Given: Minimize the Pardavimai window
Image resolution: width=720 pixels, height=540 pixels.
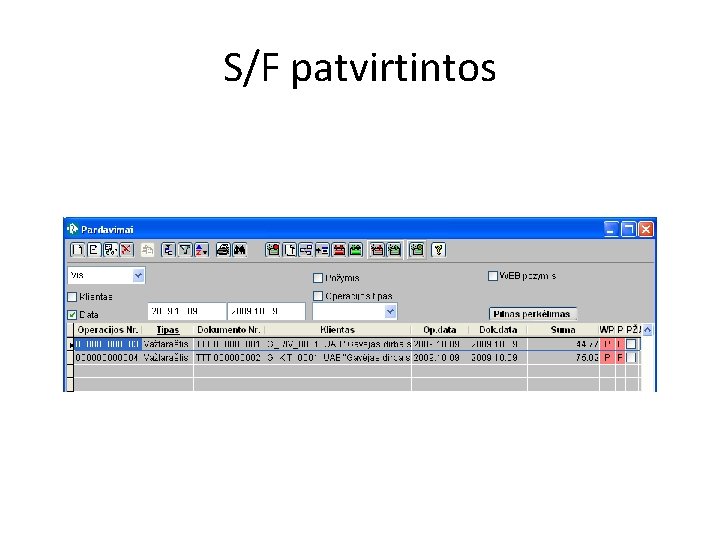Looking at the screenshot, I should click(611, 229).
